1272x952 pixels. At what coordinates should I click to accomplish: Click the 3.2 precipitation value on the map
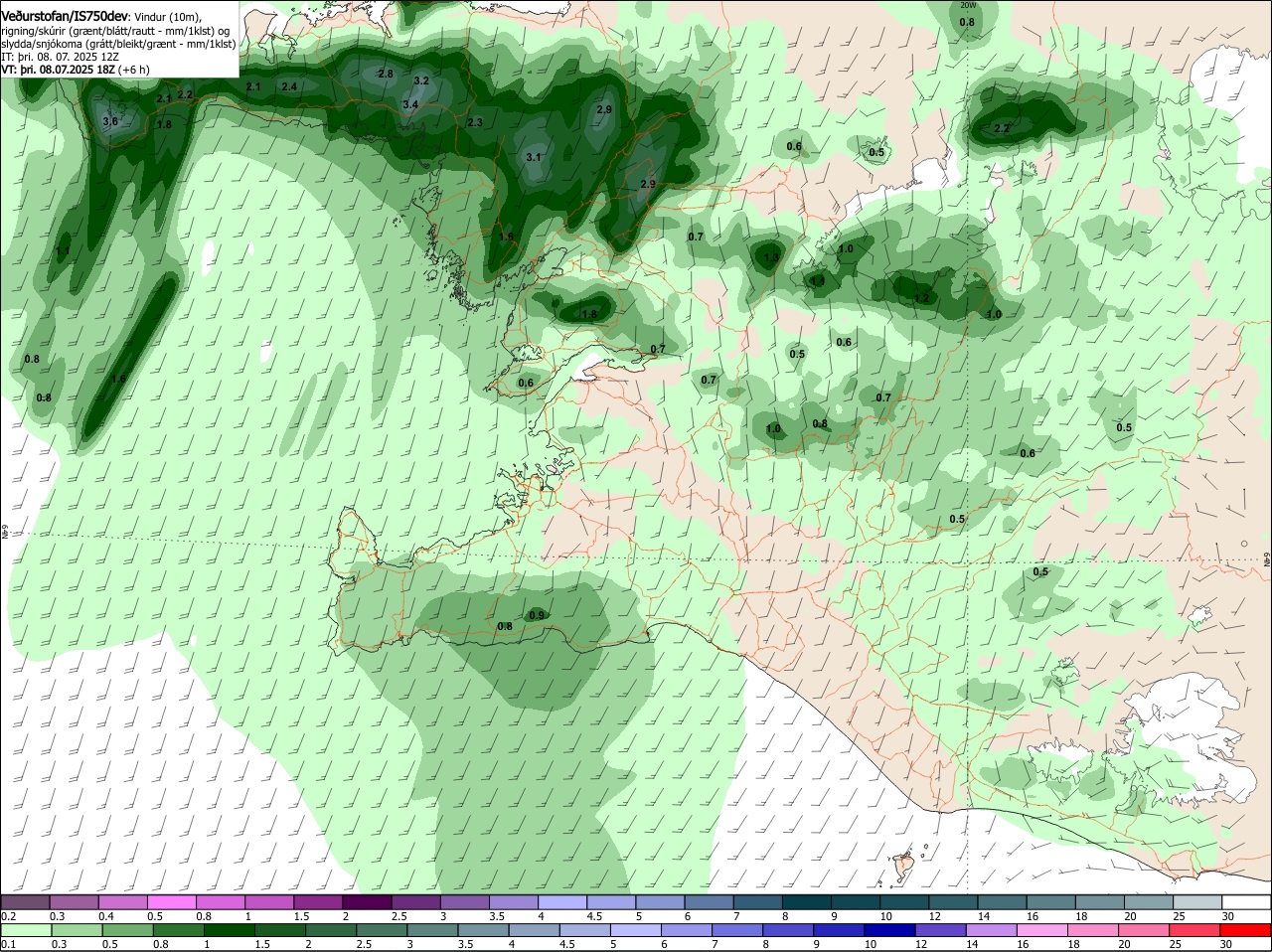point(421,80)
